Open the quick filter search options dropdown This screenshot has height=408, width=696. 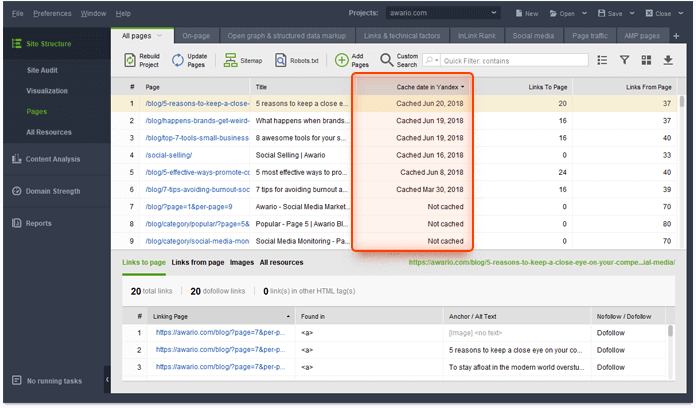coord(431,60)
